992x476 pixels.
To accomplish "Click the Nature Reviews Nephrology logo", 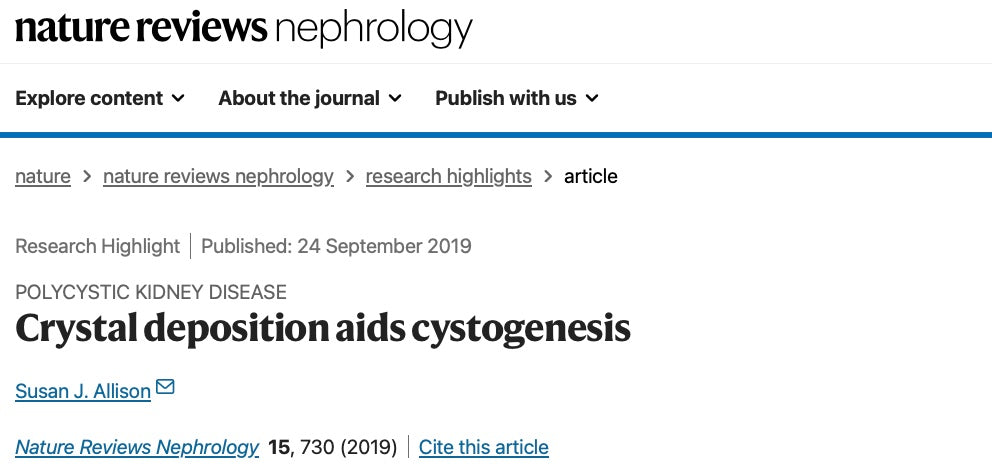I will [243, 29].
